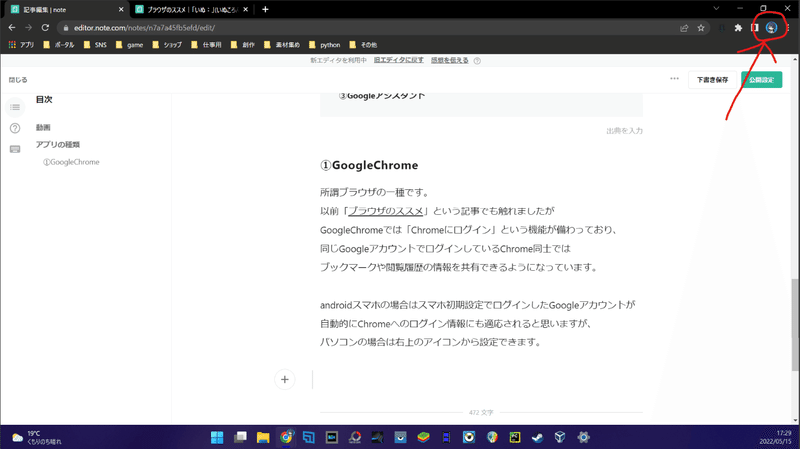Save draft with 下書き保存 button

pyautogui.click(x=712, y=80)
